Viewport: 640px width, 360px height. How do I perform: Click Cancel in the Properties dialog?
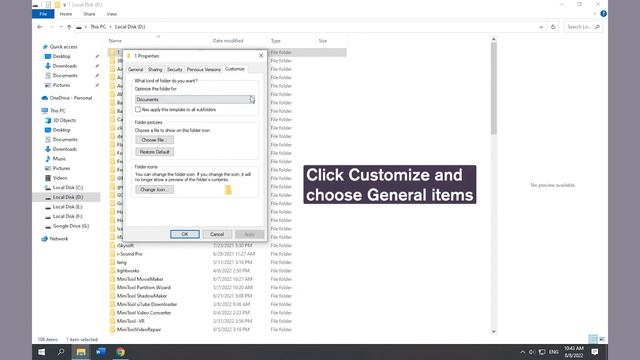click(x=217, y=234)
